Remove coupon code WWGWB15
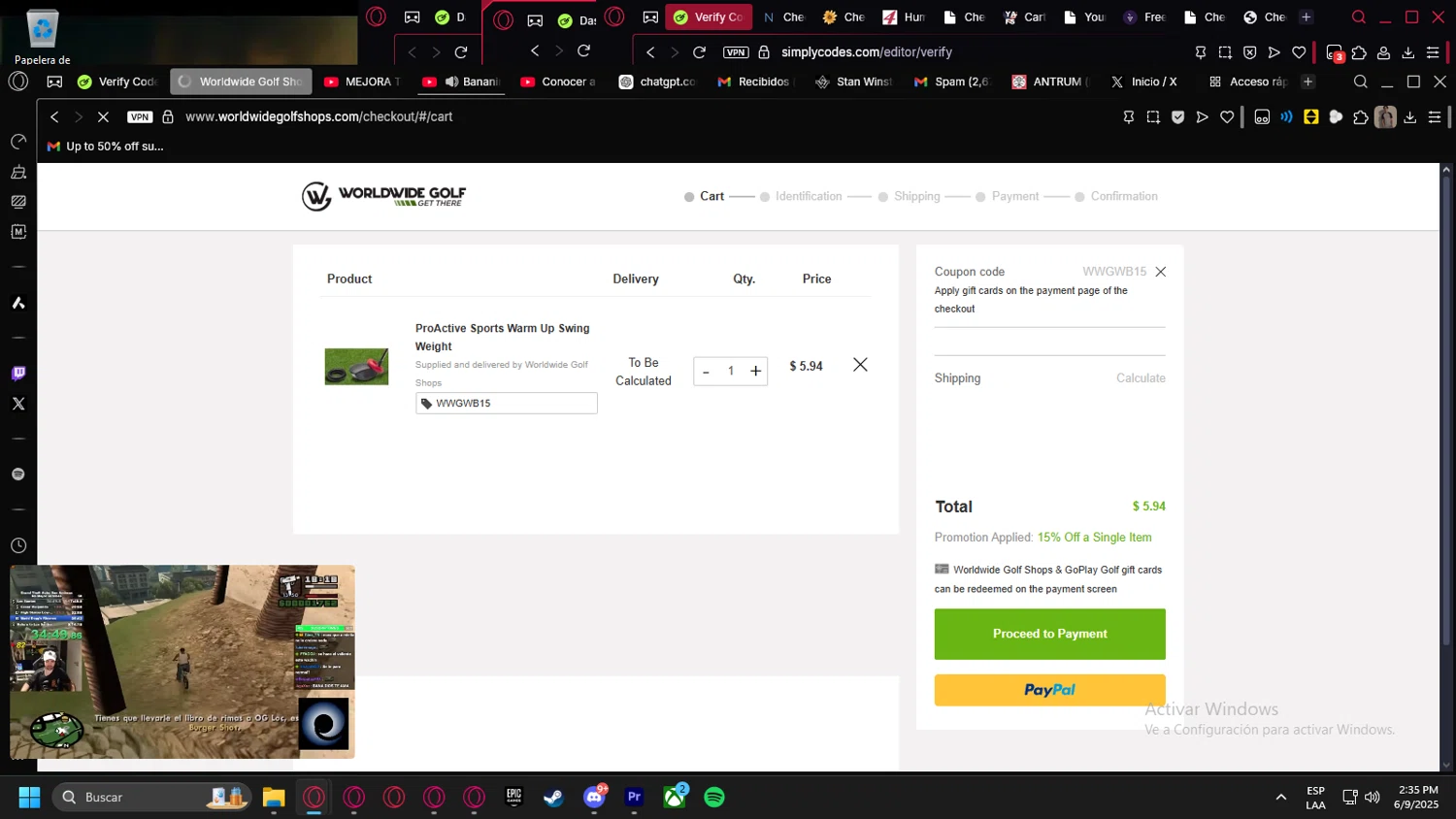The height and width of the screenshot is (819, 1456). pyautogui.click(x=1160, y=272)
